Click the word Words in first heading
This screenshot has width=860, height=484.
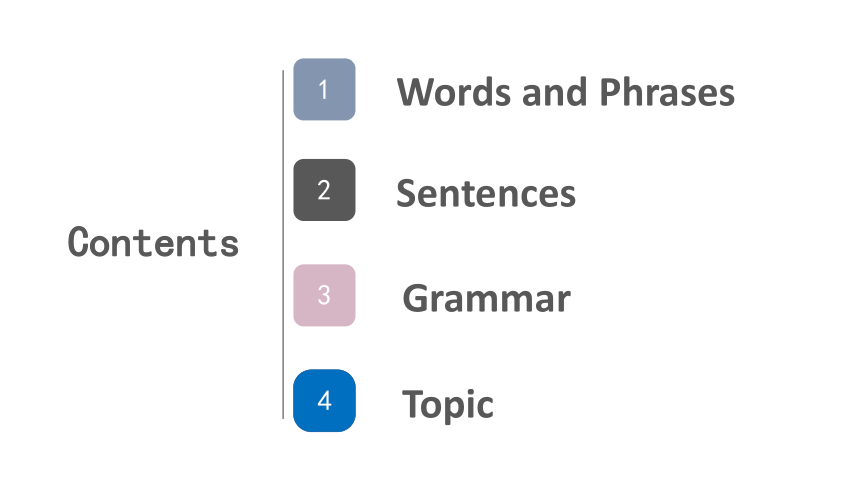coord(454,92)
